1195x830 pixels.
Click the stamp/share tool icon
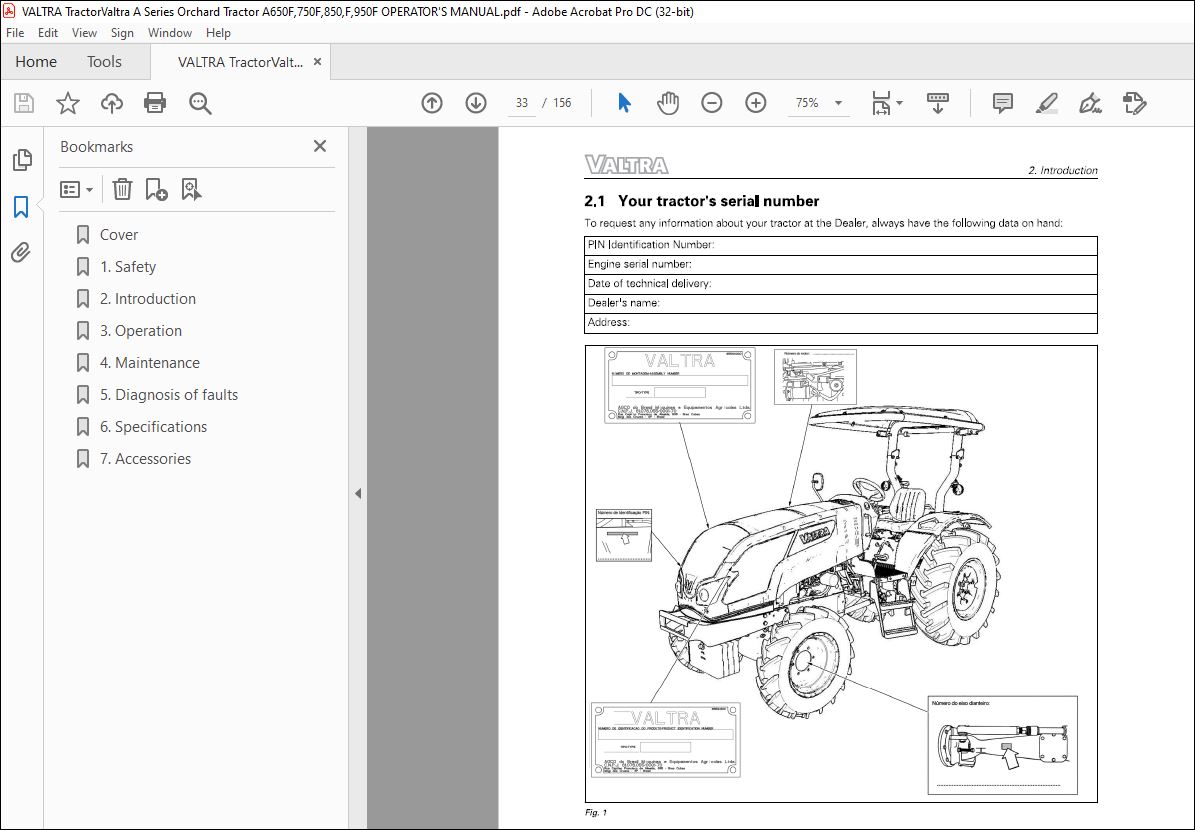[x=1135, y=103]
